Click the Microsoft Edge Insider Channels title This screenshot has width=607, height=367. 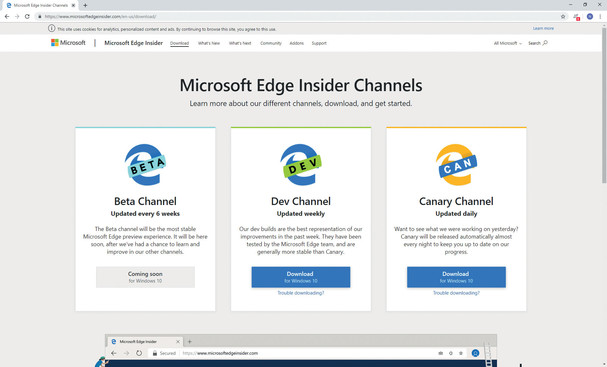301,85
